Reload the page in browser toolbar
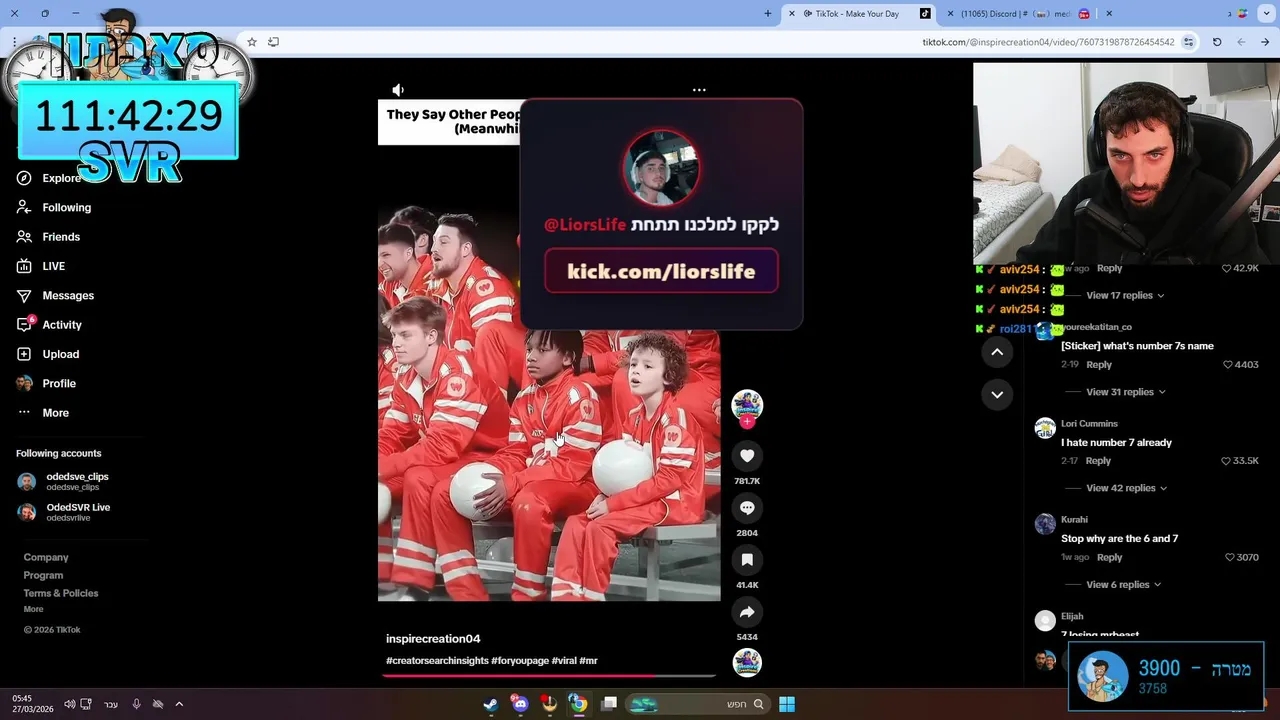Viewport: 1280px width, 720px height. tap(1217, 42)
